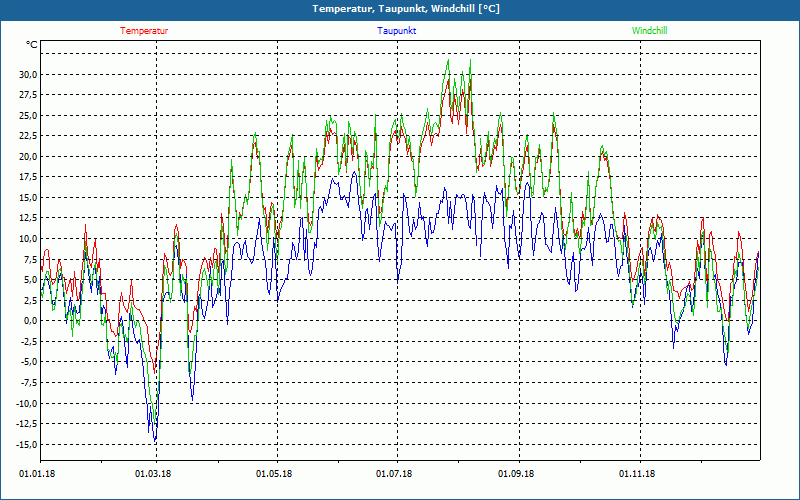This screenshot has height=500, width=800.
Task: Click the -10,0 y-axis value
Action: (27, 403)
